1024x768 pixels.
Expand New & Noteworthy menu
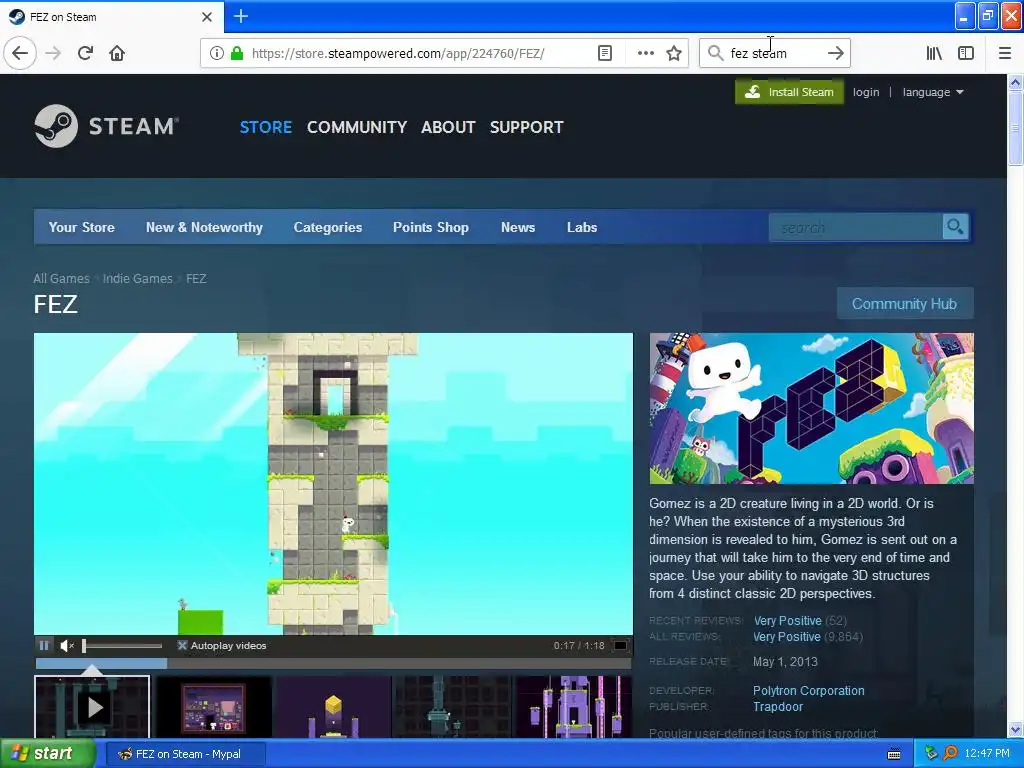point(204,227)
